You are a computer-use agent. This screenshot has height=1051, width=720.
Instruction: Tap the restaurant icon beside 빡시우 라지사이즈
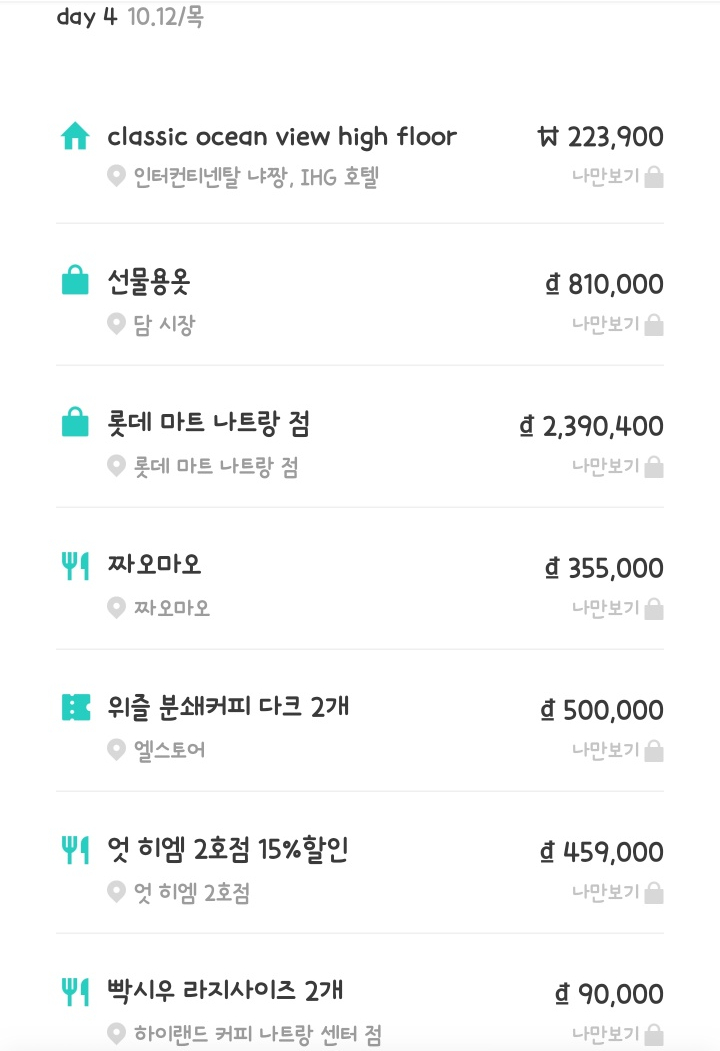[x=75, y=993]
